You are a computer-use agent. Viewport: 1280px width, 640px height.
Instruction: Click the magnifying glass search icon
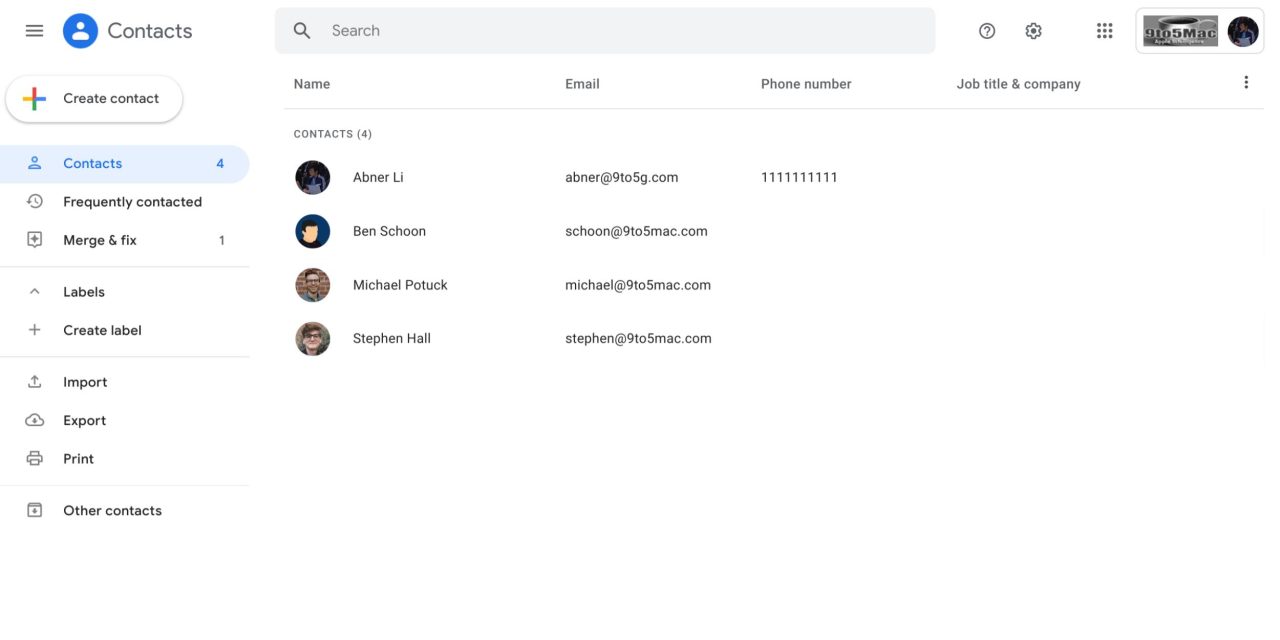302,31
